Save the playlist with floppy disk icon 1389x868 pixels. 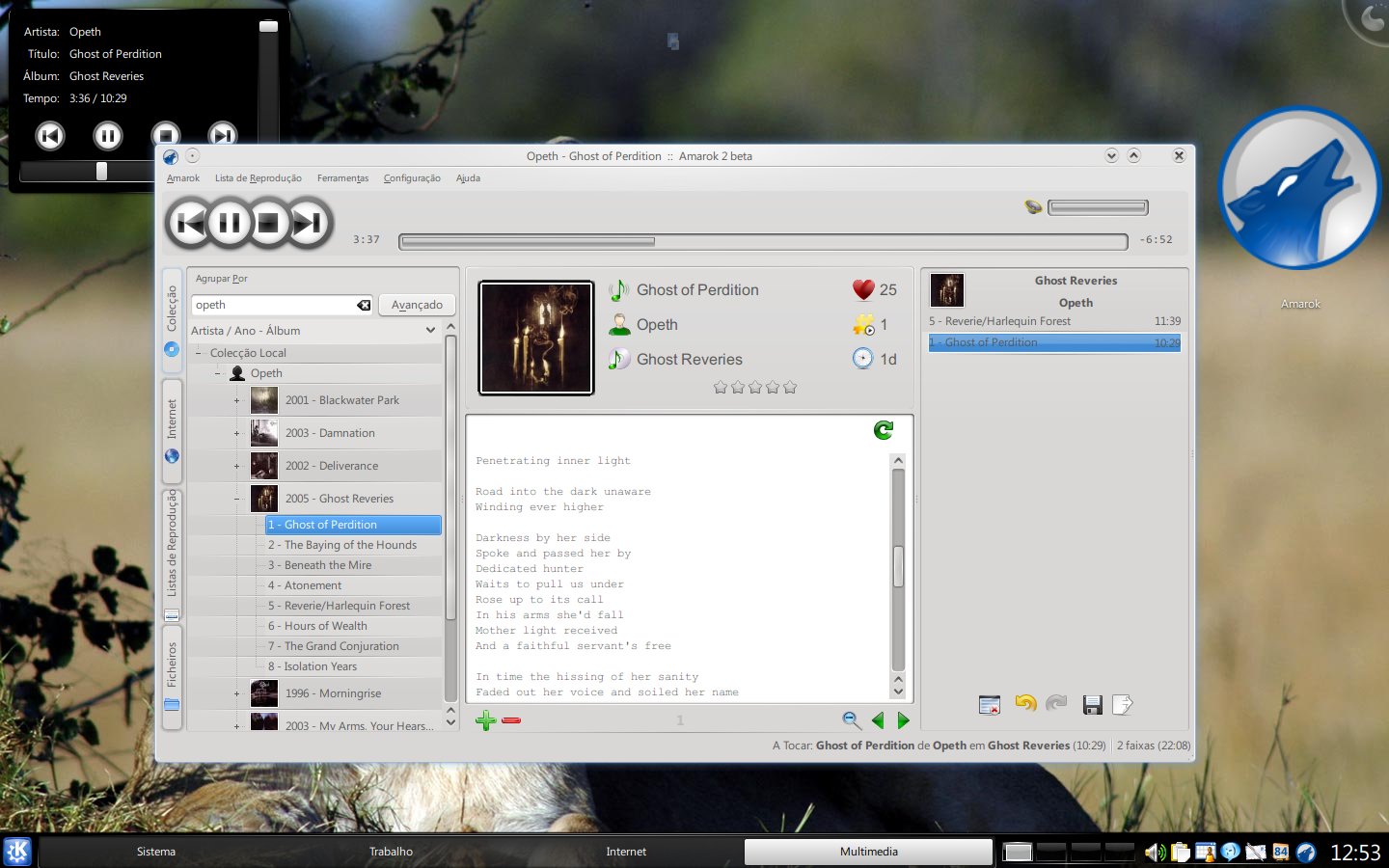[x=1092, y=705]
